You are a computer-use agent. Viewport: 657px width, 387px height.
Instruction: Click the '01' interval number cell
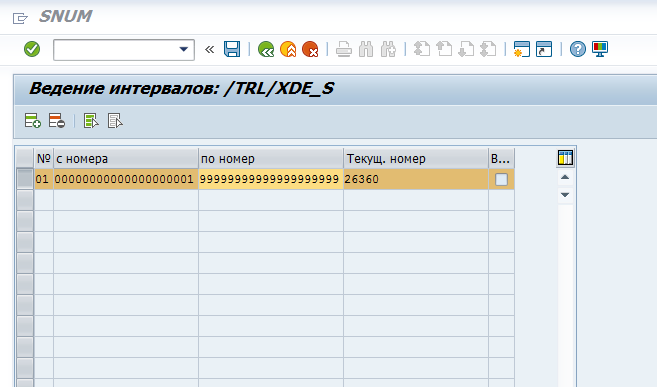(x=44, y=179)
